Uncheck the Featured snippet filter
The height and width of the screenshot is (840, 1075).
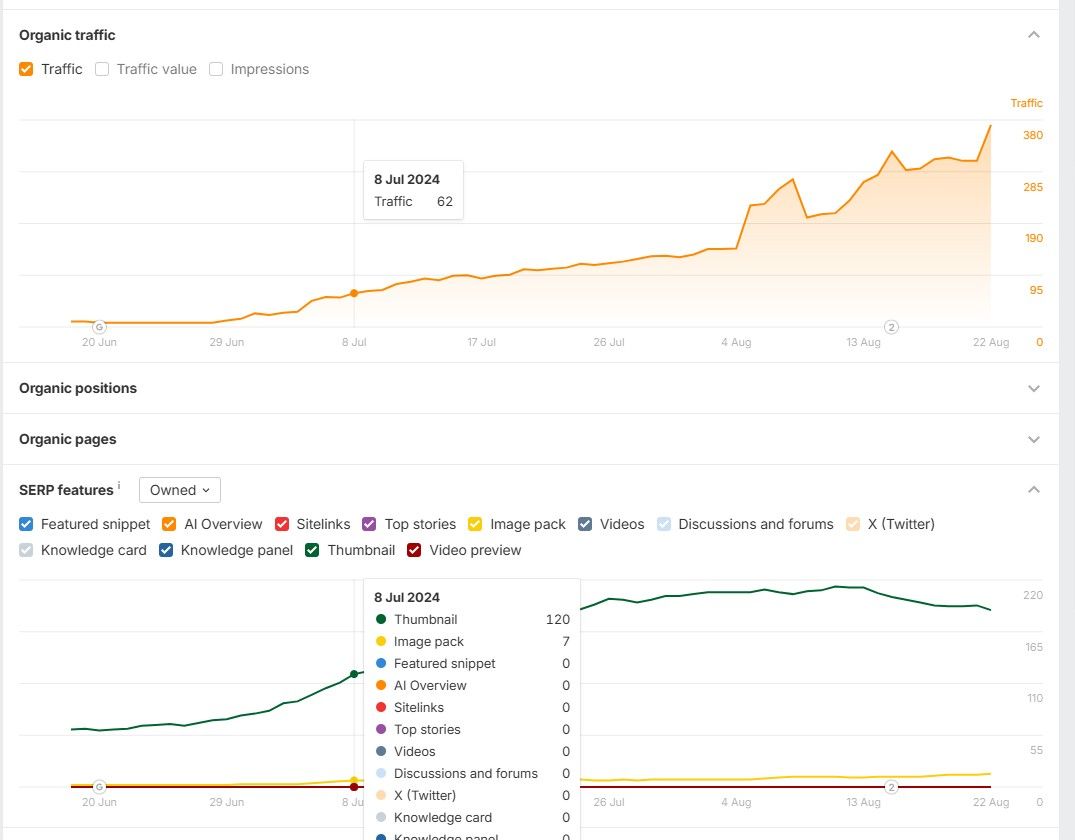[x=26, y=524]
